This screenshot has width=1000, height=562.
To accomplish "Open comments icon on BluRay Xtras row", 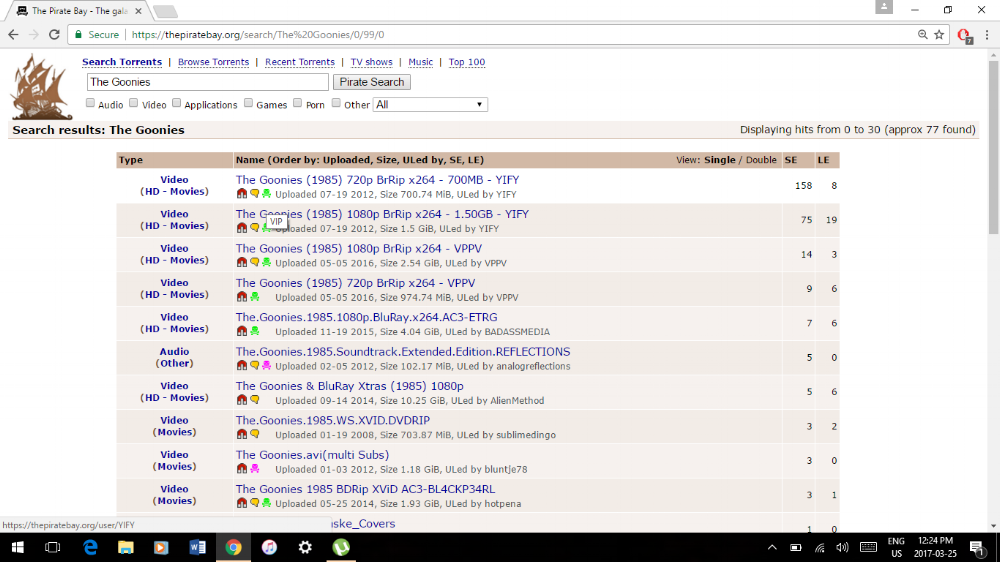I will [x=254, y=401].
